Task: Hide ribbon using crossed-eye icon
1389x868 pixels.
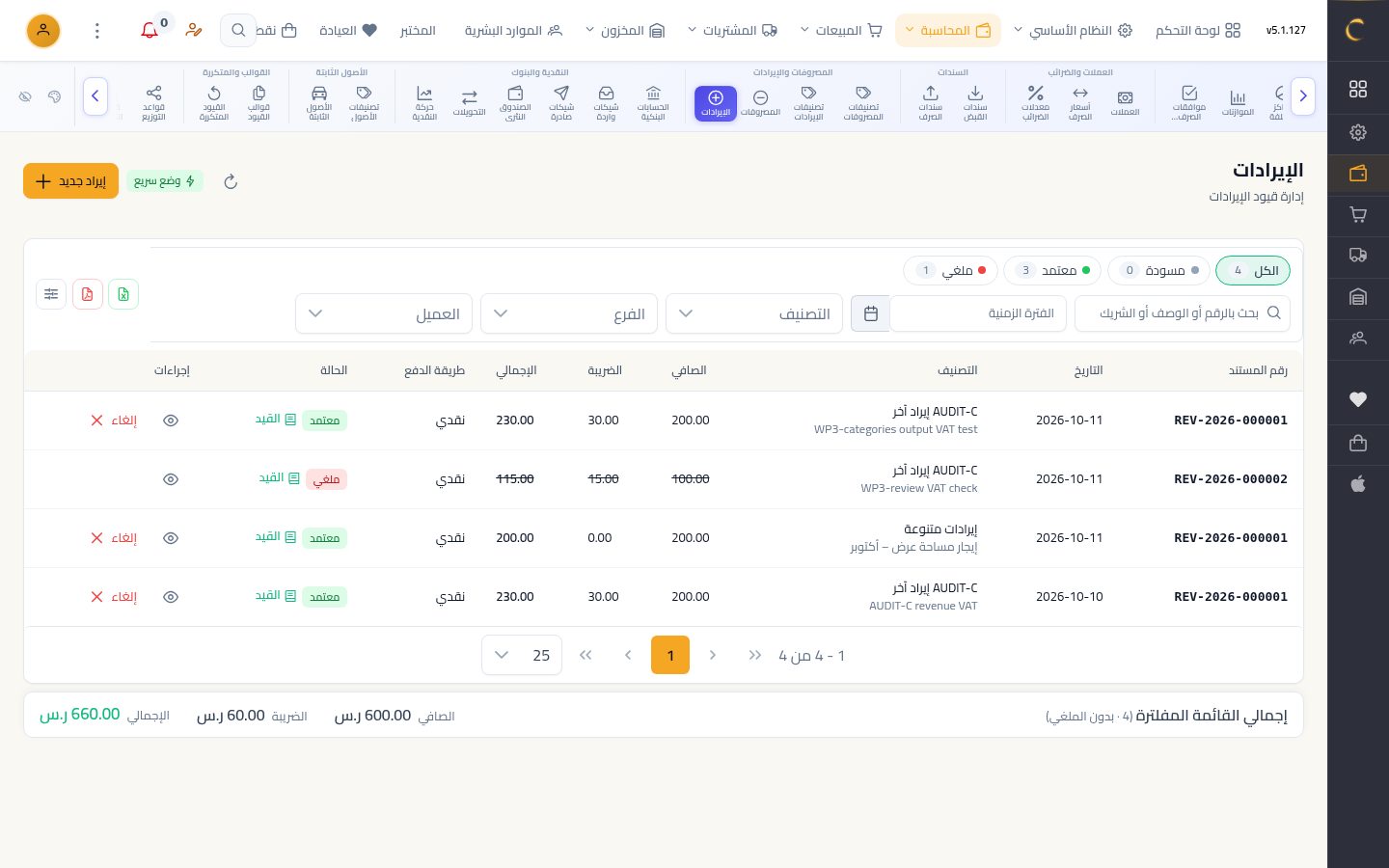Action: [25, 96]
